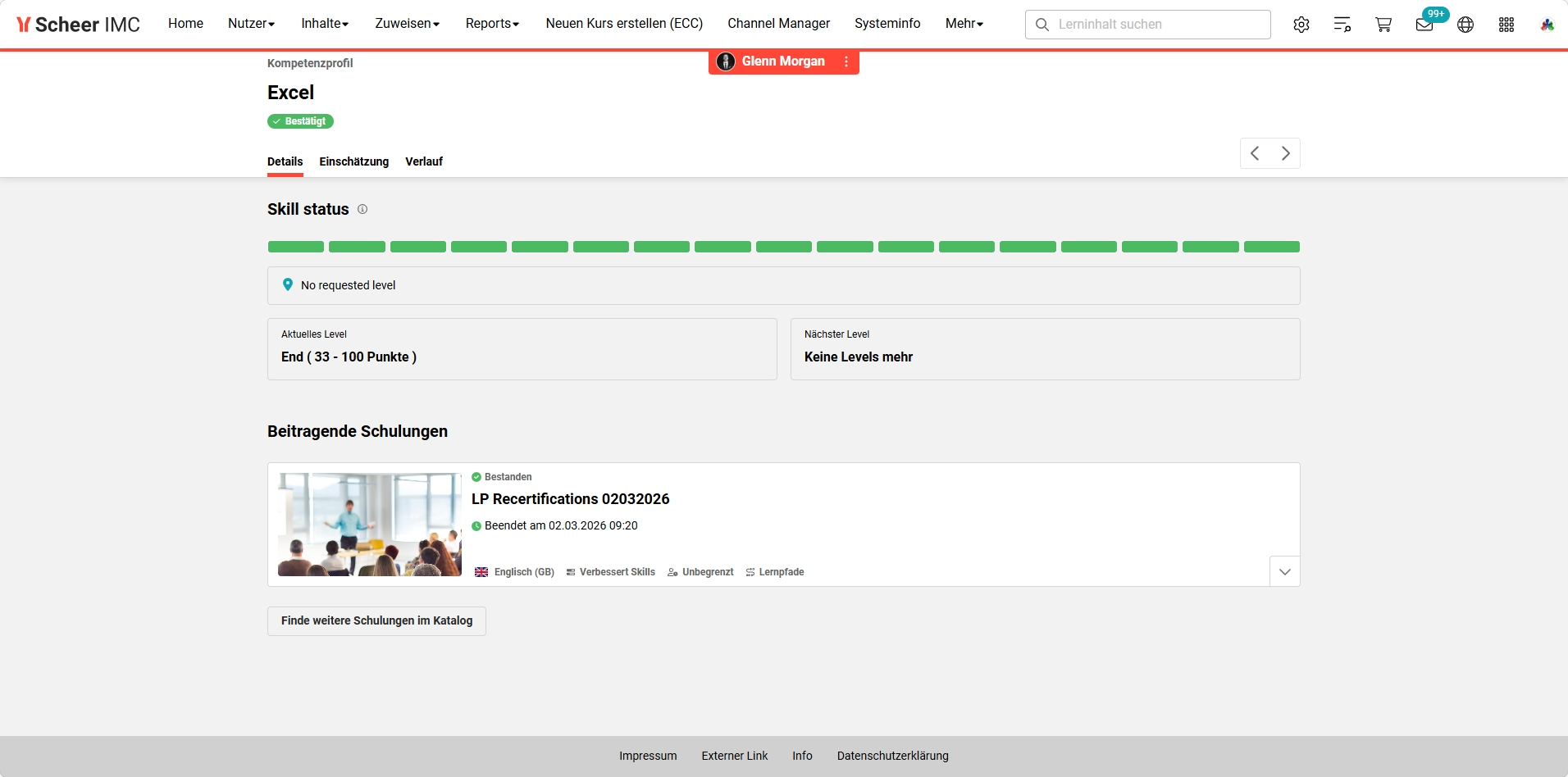Click the green Bestanden check icon
The image size is (1568, 777).
(476, 477)
